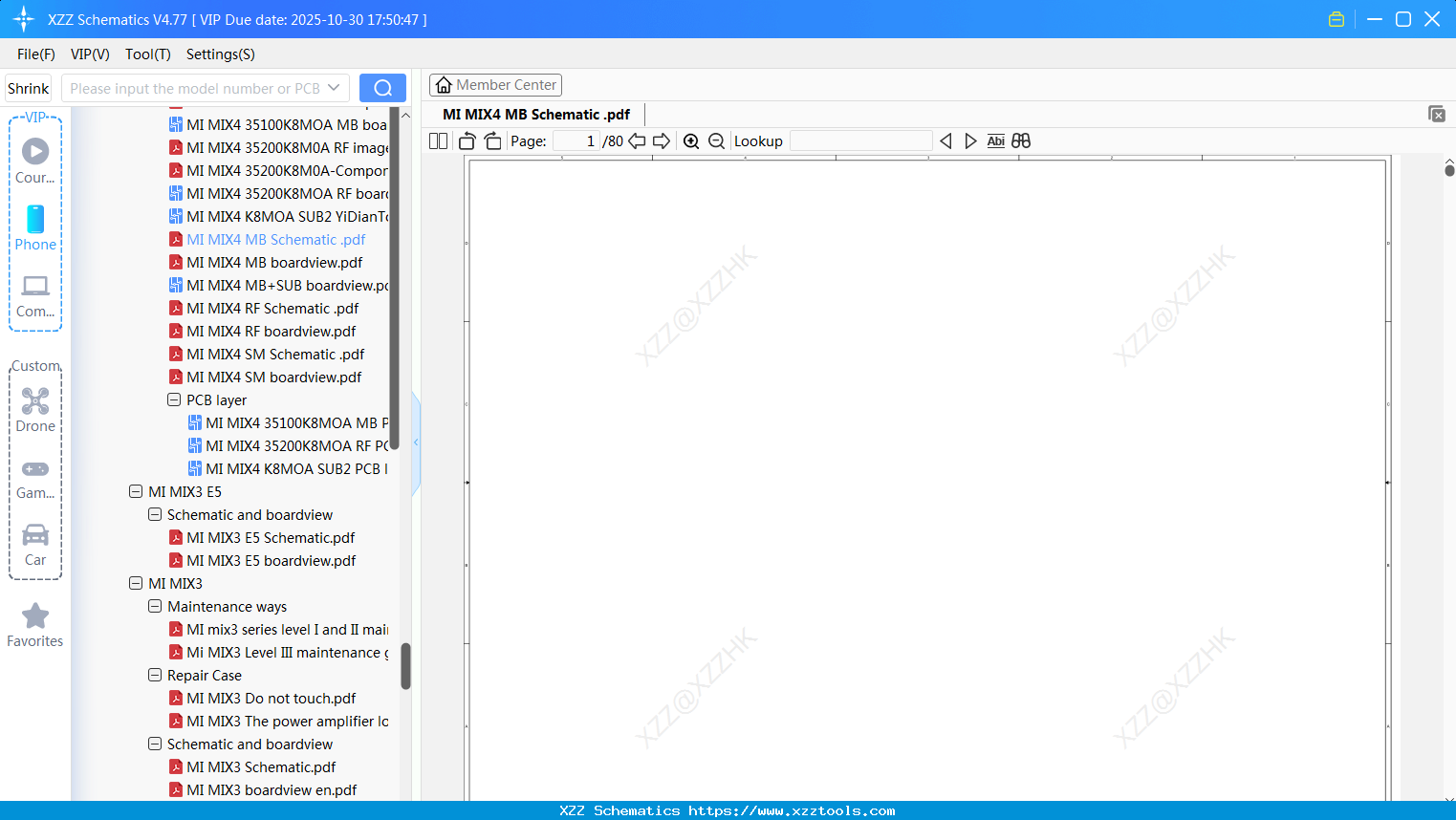This screenshot has width=1456, height=820.
Task: Select the Computer sidebar category
Action: 35,295
